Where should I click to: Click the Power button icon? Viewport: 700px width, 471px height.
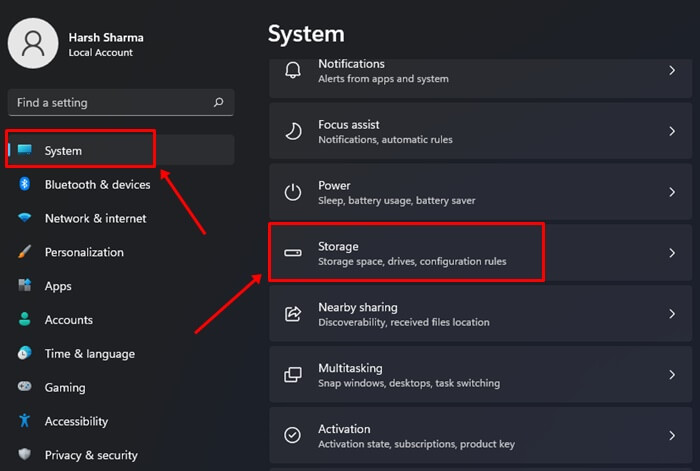point(293,192)
